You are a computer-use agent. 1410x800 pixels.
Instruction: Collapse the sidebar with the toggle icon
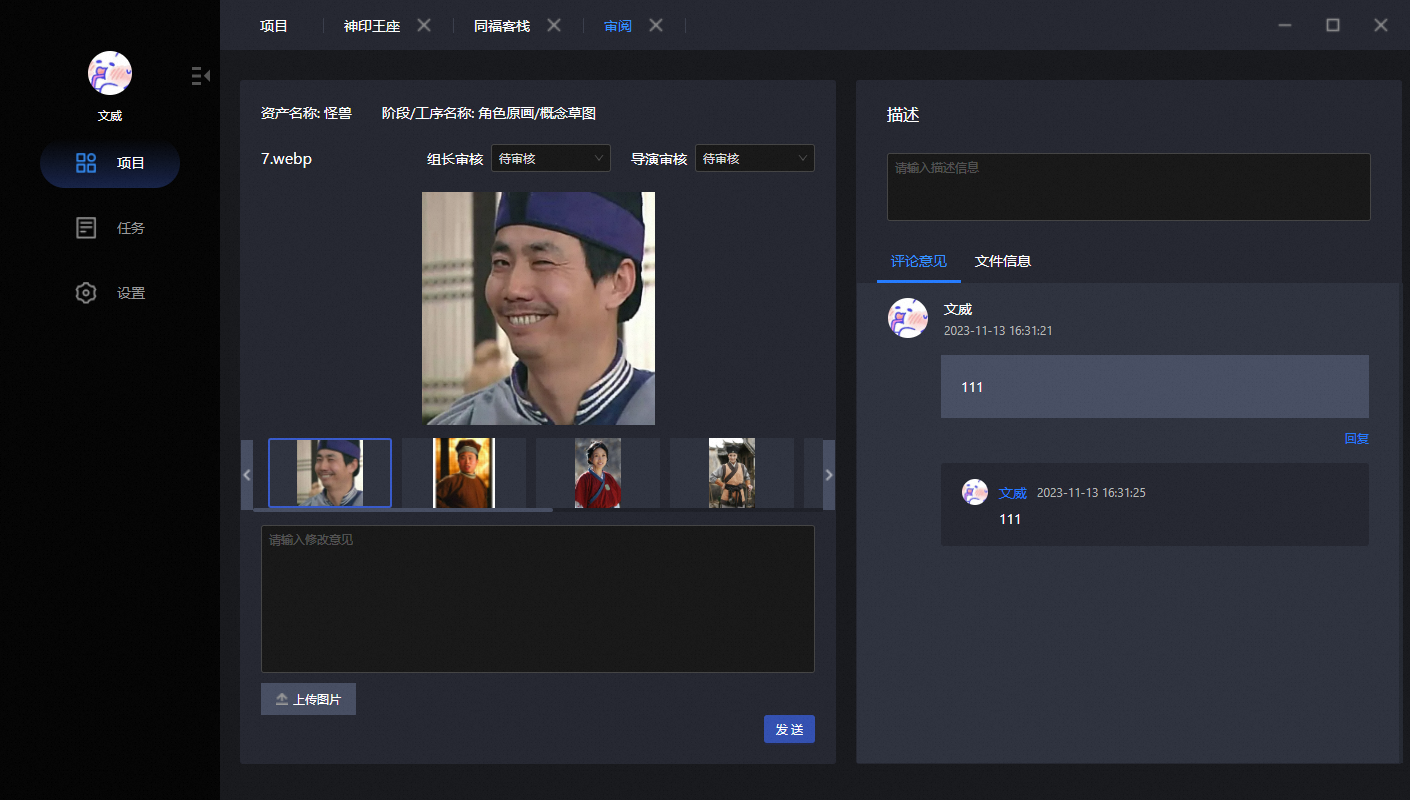pos(200,75)
